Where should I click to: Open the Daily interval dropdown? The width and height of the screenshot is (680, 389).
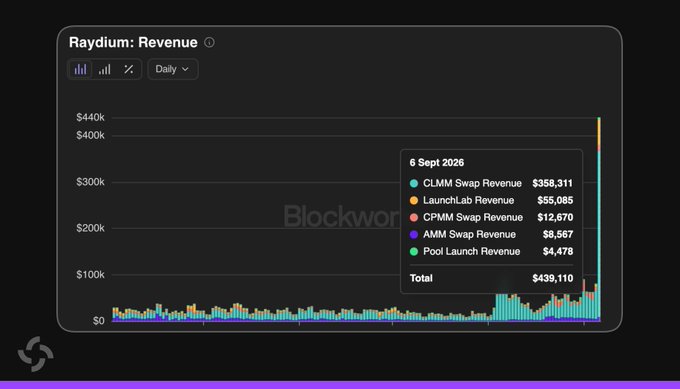pyautogui.click(x=173, y=69)
